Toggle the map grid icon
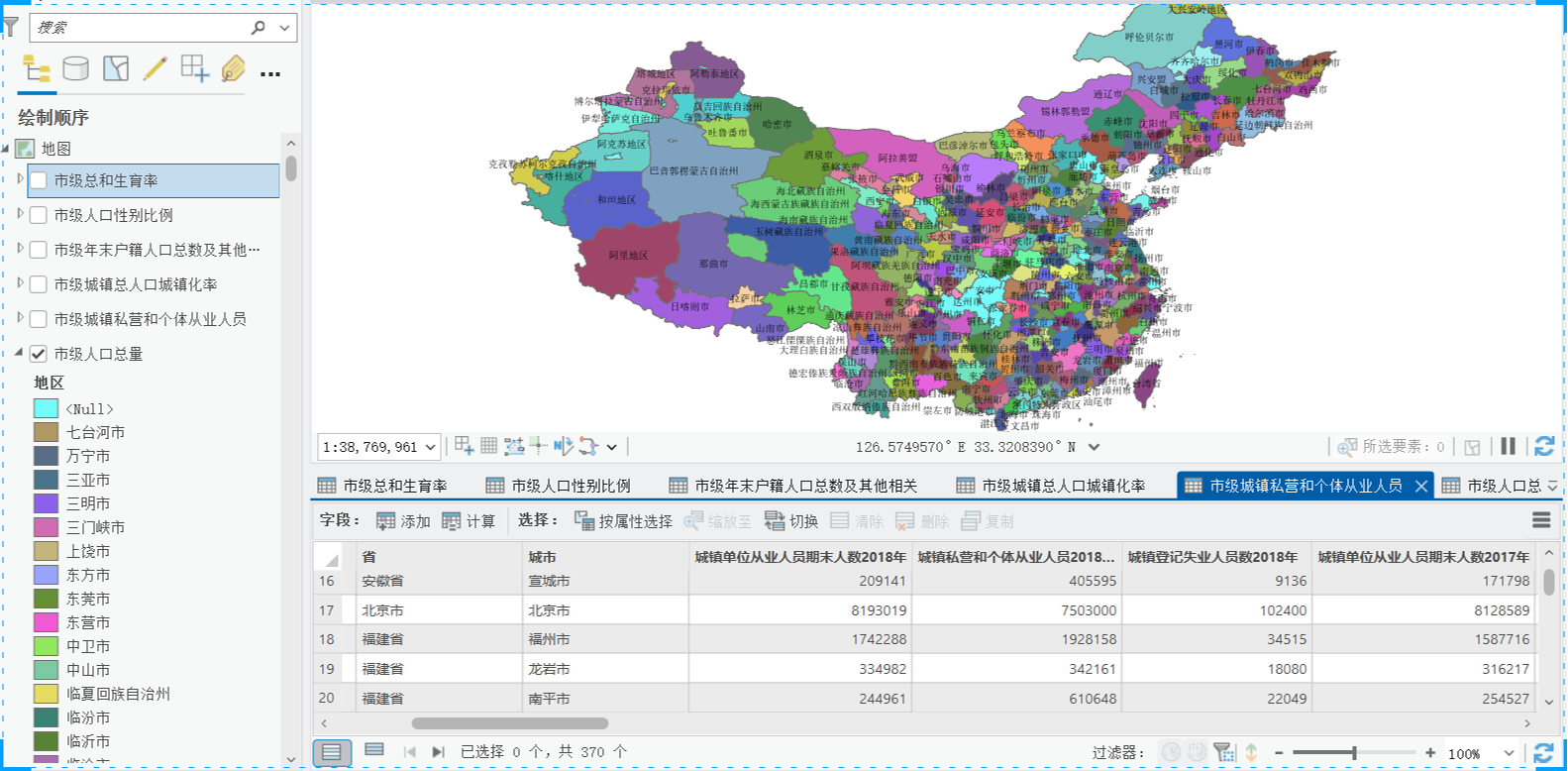The image size is (1568, 771). (x=489, y=446)
